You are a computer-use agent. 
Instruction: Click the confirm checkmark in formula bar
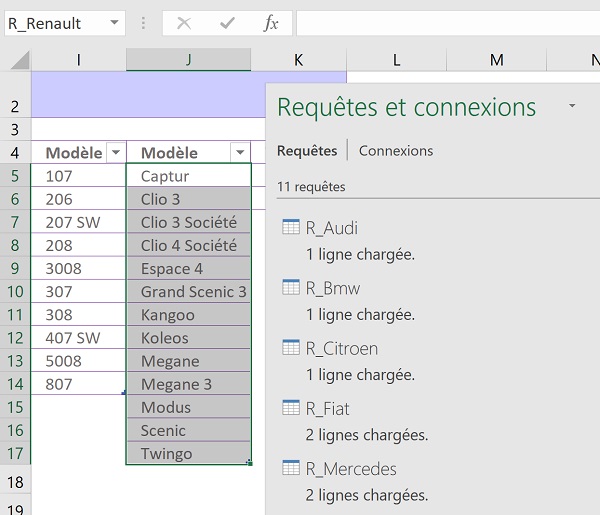[227, 23]
